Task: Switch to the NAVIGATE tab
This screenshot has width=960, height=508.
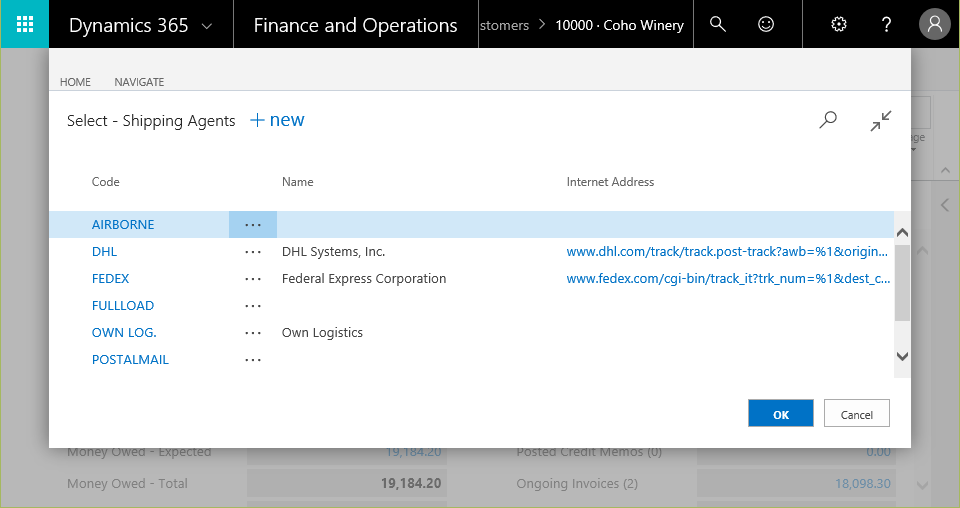Action: pyautogui.click(x=139, y=82)
